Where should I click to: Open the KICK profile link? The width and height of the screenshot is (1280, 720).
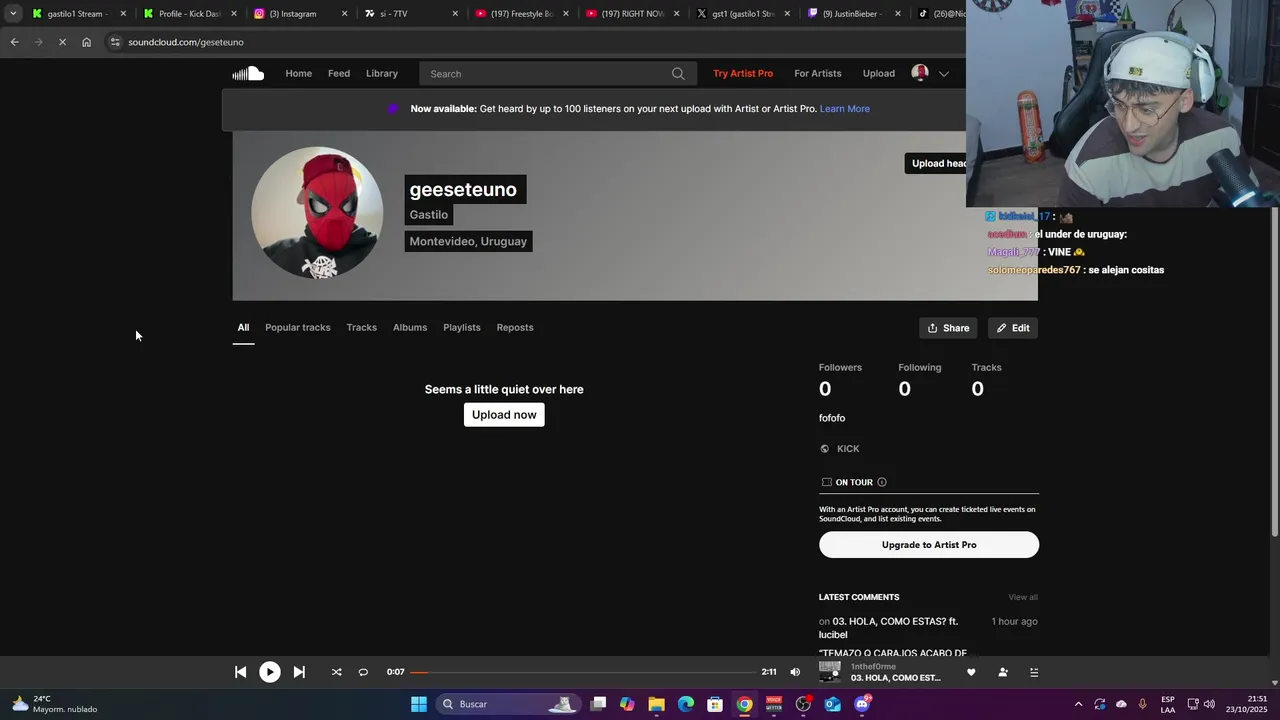848,449
